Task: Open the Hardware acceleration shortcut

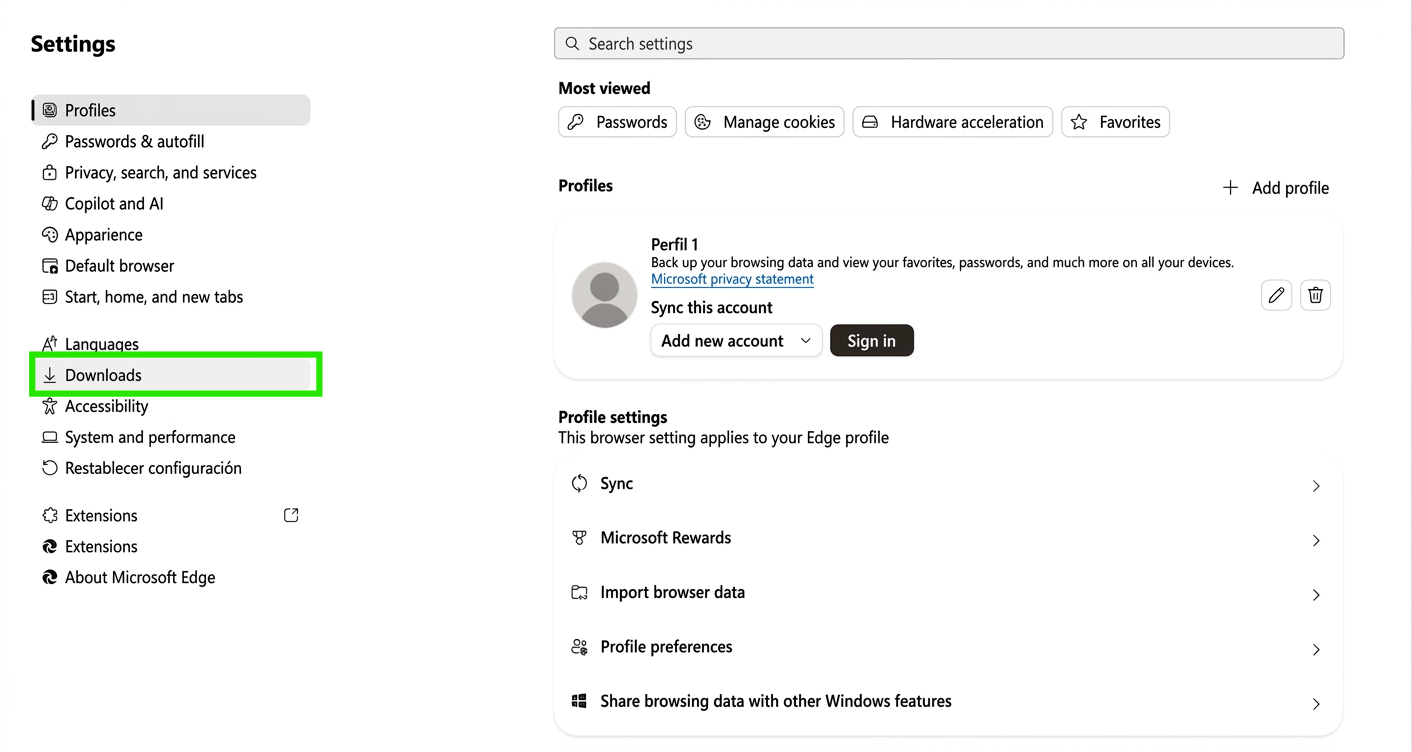Action: 953,122
